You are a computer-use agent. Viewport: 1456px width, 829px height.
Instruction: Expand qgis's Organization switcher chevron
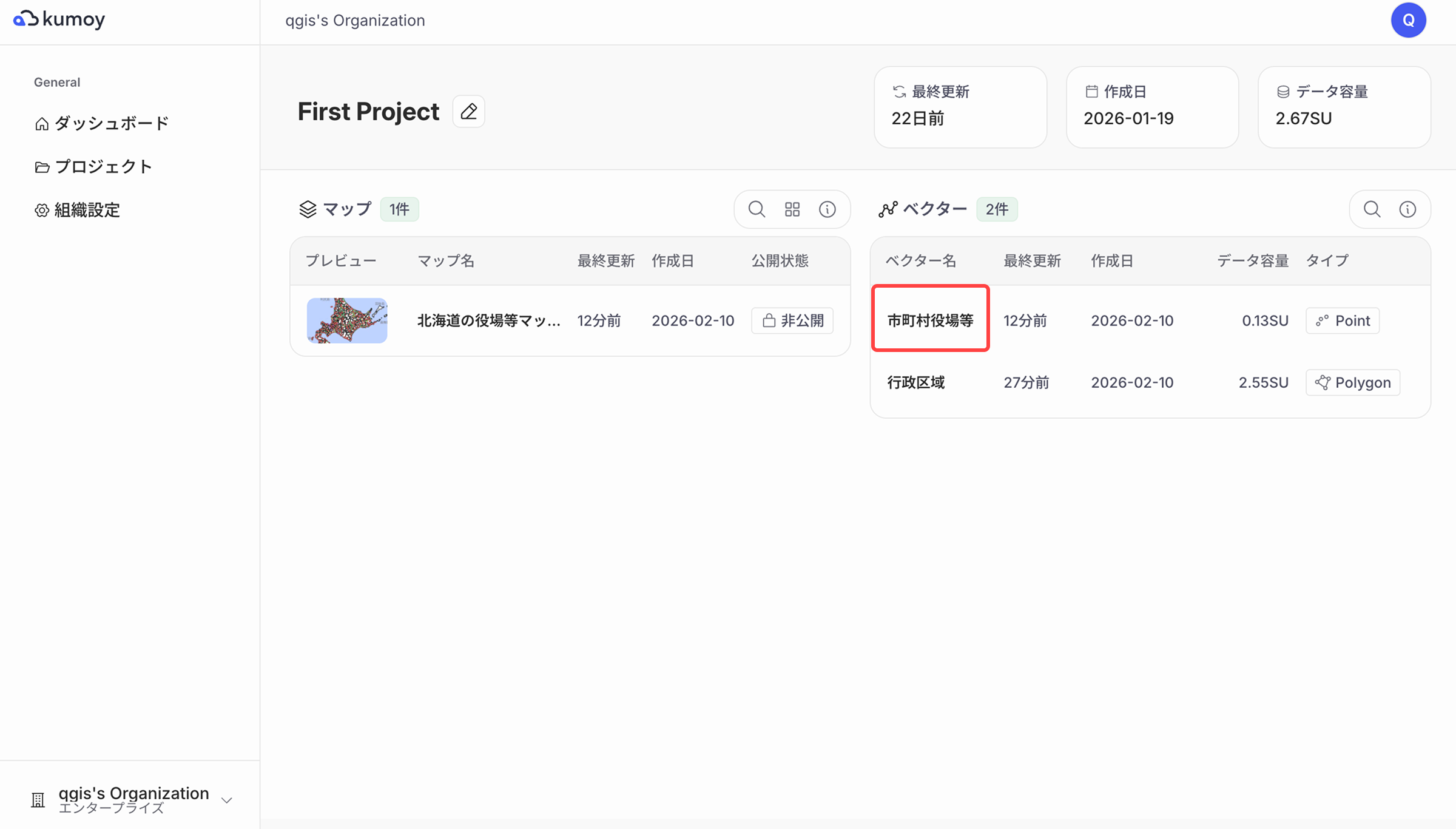[x=227, y=800]
